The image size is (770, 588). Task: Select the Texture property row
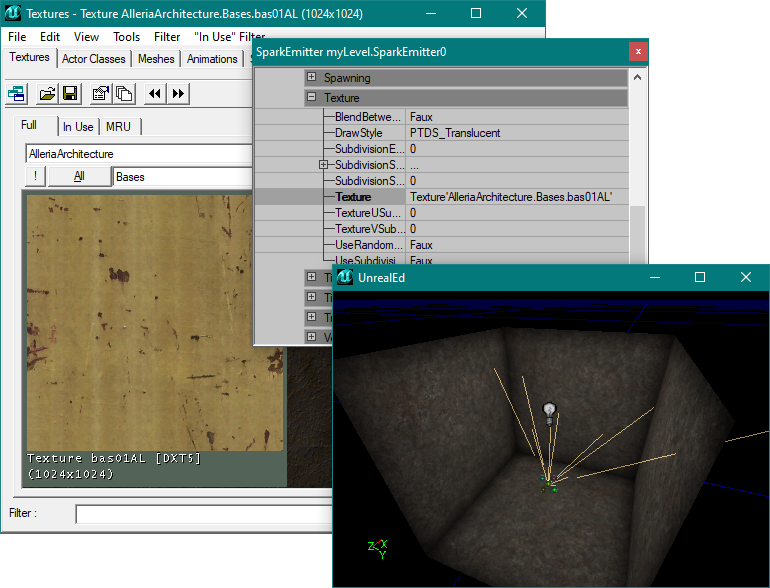442,197
